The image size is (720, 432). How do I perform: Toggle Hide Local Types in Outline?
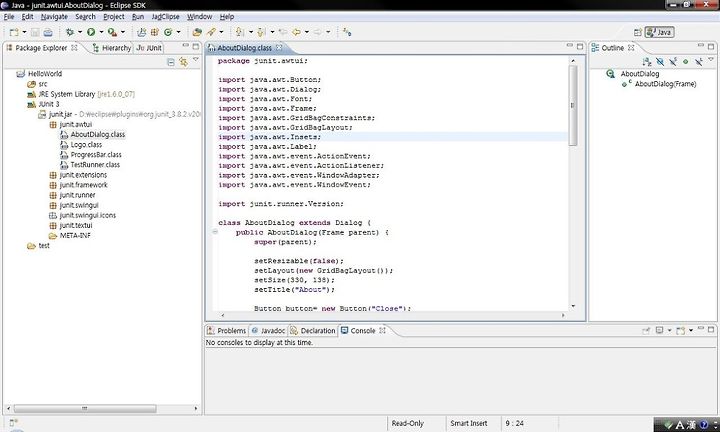tap(698, 62)
